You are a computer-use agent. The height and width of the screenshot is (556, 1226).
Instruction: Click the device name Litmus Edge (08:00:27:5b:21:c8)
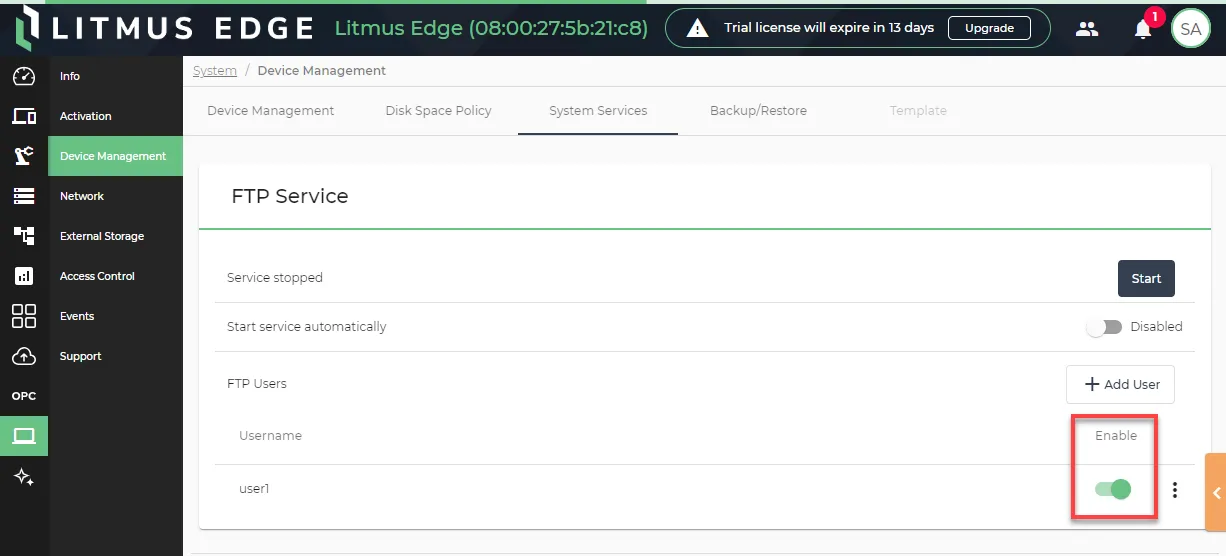(491, 28)
